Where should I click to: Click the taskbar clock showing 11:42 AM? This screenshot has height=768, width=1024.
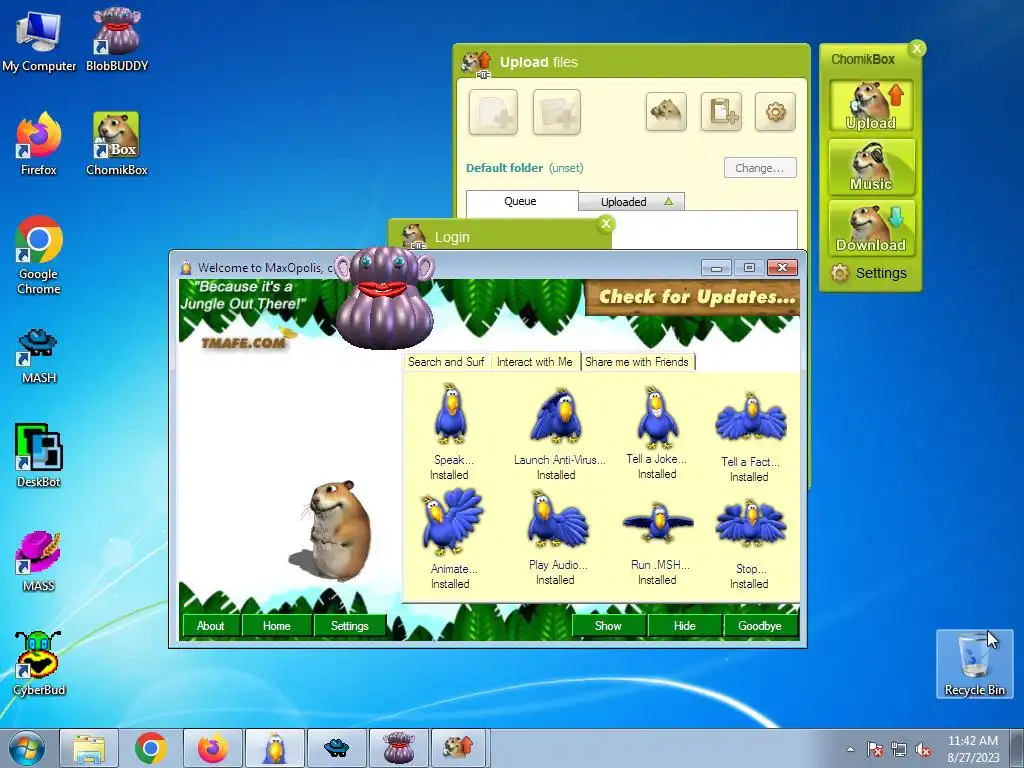973,748
